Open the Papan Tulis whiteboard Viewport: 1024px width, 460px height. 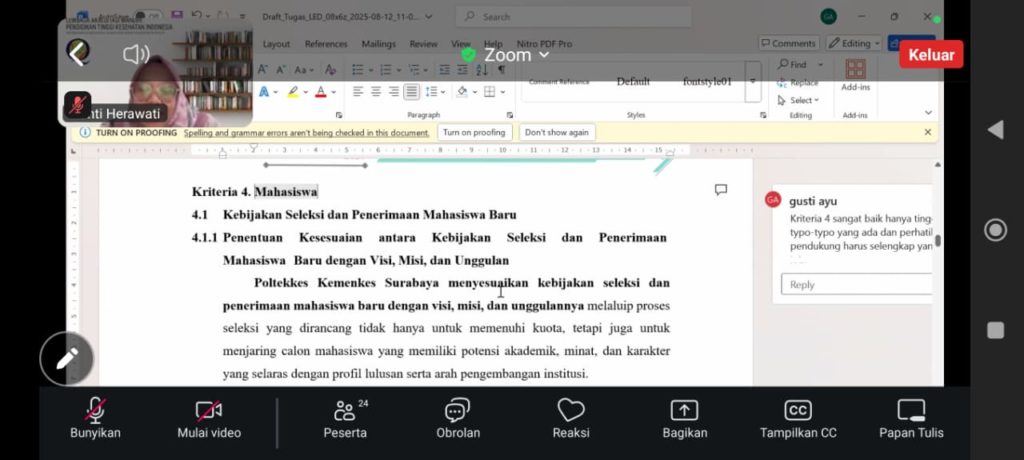(x=911, y=419)
